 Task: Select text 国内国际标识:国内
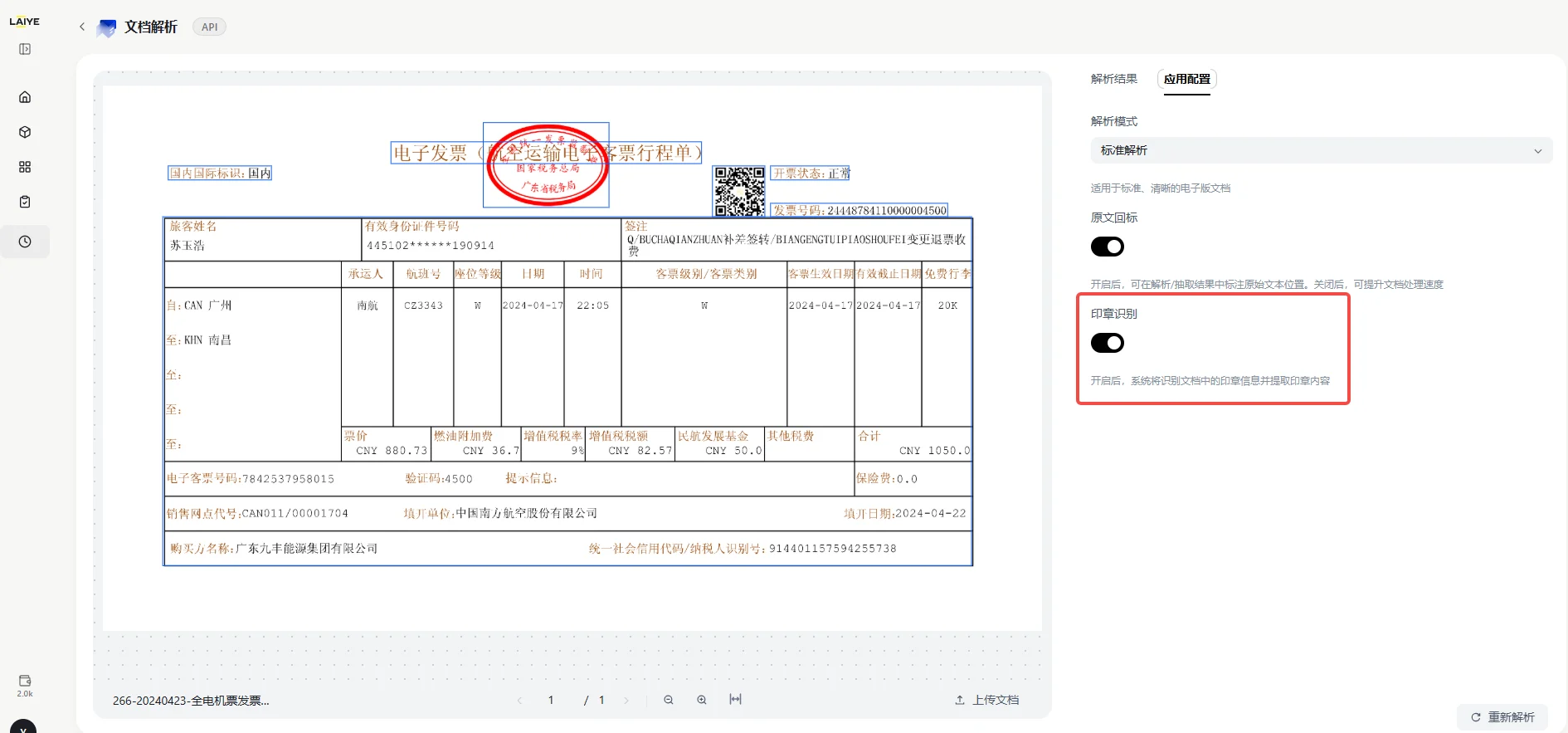220,173
